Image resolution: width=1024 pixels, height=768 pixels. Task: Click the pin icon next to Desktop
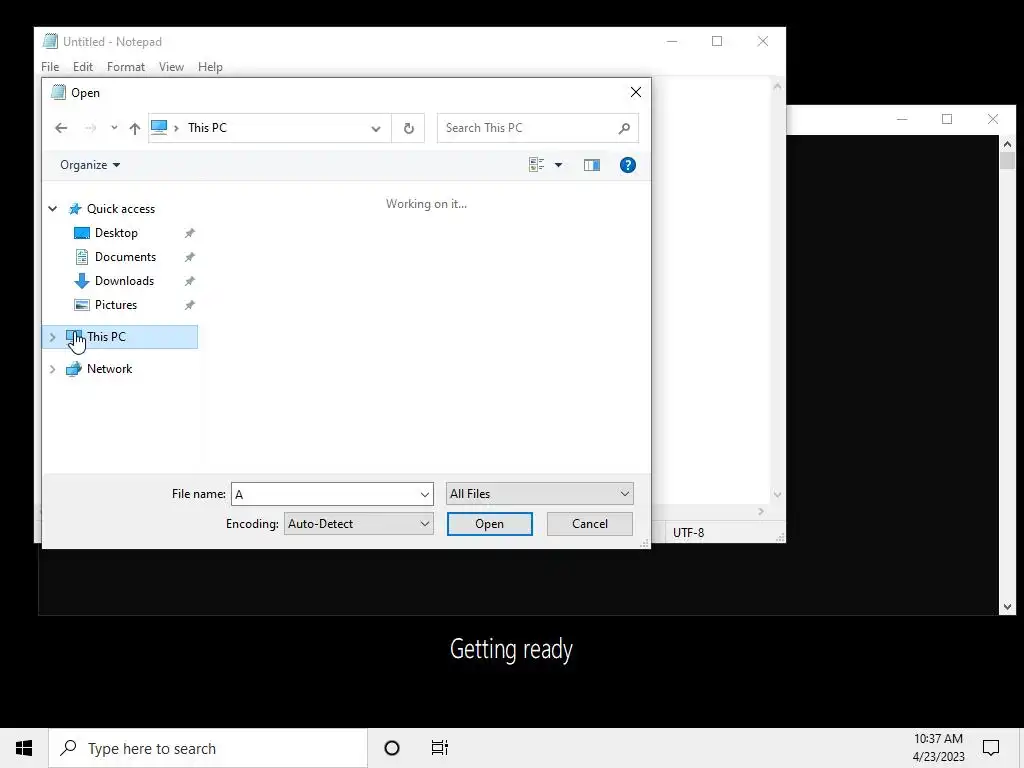tap(189, 233)
